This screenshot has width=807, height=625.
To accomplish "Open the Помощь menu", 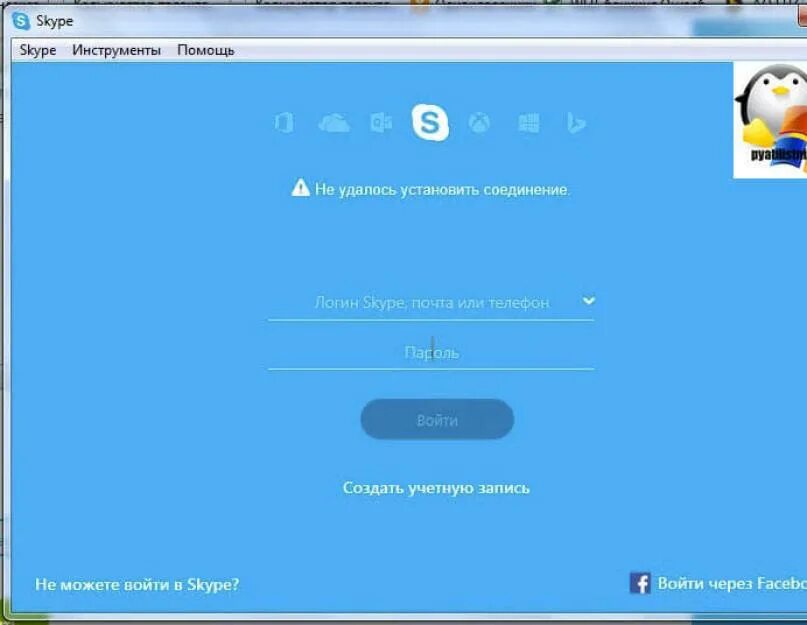I will pyautogui.click(x=206, y=50).
